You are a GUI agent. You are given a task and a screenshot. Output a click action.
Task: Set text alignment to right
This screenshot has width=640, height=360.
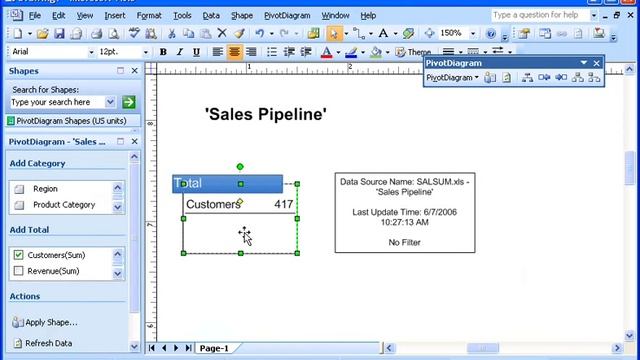click(x=251, y=52)
